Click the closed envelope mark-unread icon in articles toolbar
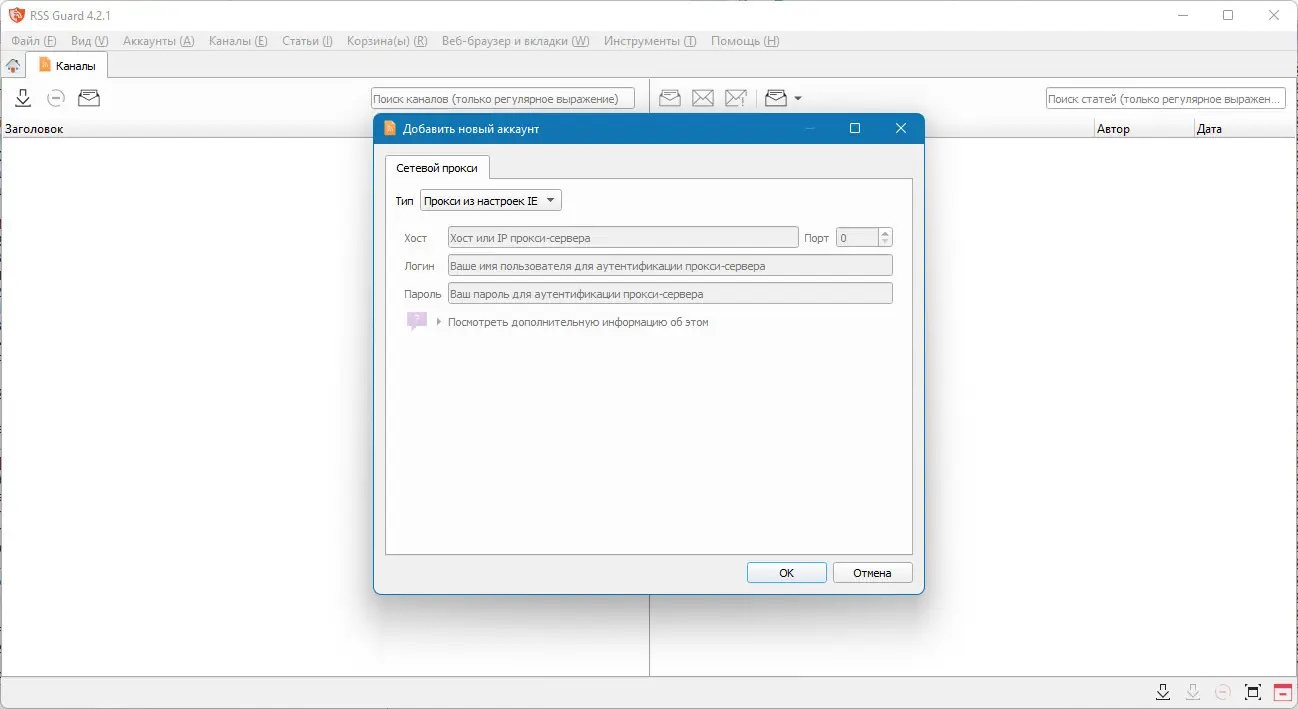 (703, 98)
